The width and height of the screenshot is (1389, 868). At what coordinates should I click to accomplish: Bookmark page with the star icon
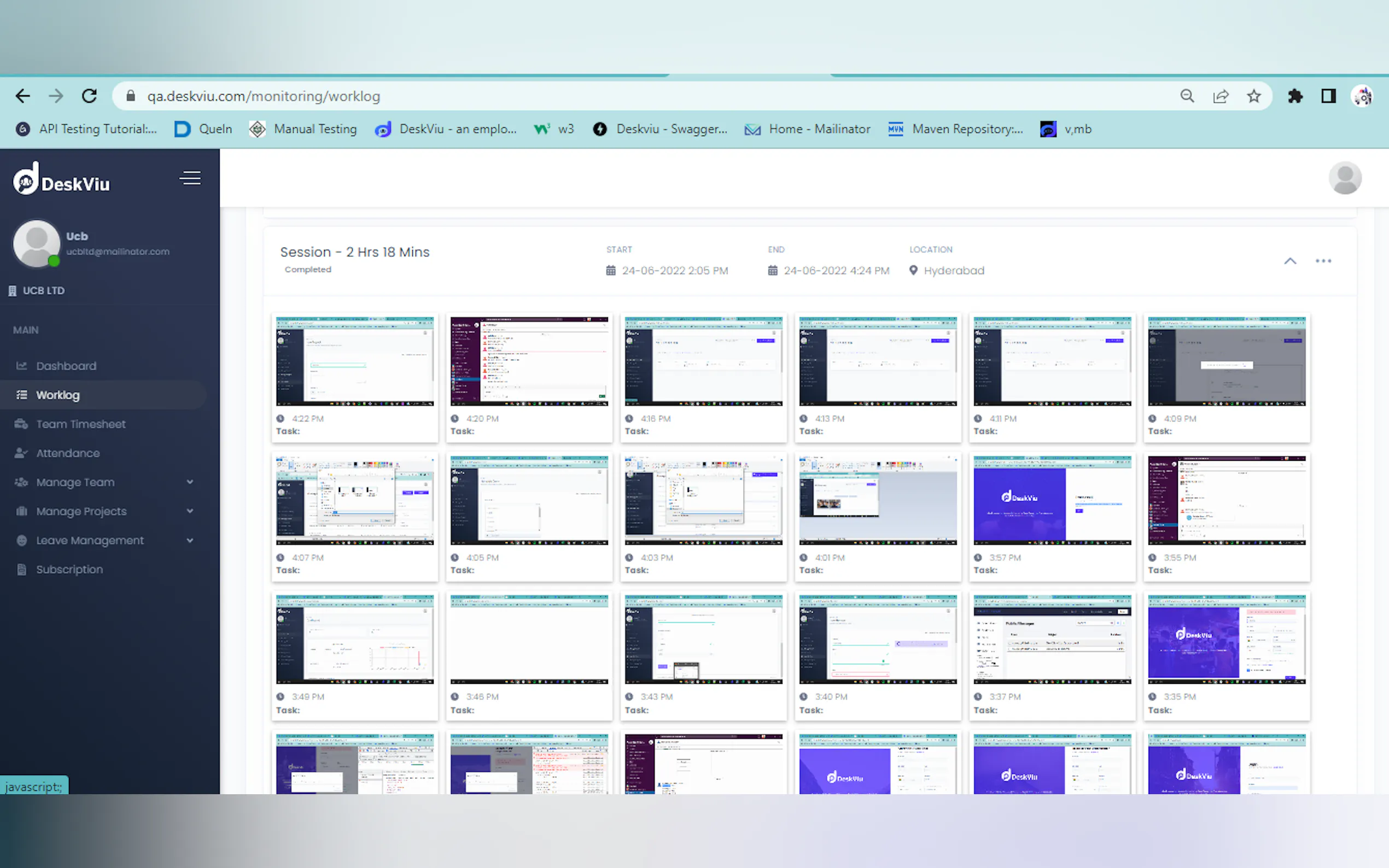click(1254, 96)
